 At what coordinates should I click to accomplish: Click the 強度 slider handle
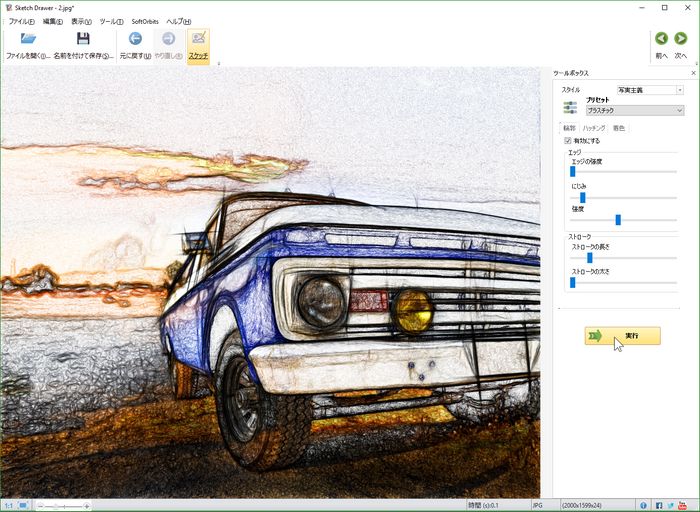pos(618,220)
